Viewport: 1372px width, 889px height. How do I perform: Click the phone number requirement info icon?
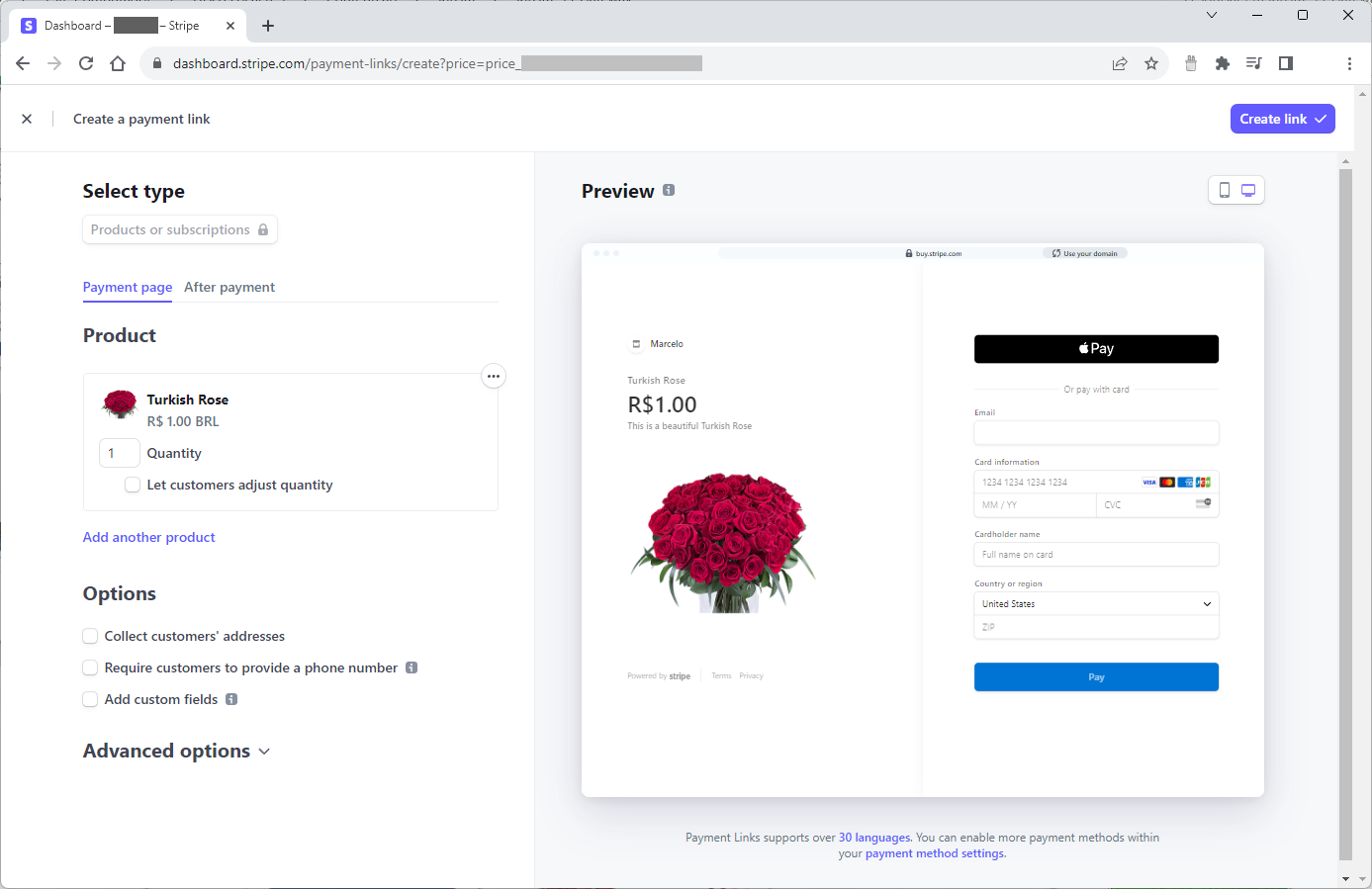click(412, 667)
